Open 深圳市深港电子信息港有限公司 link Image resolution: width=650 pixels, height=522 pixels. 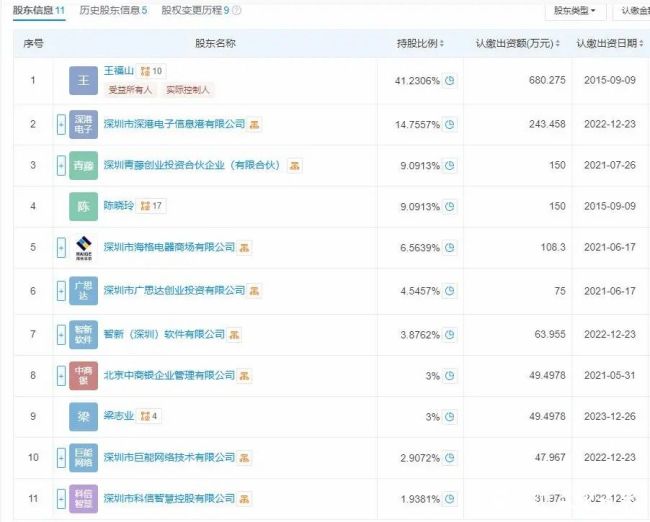(x=174, y=124)
